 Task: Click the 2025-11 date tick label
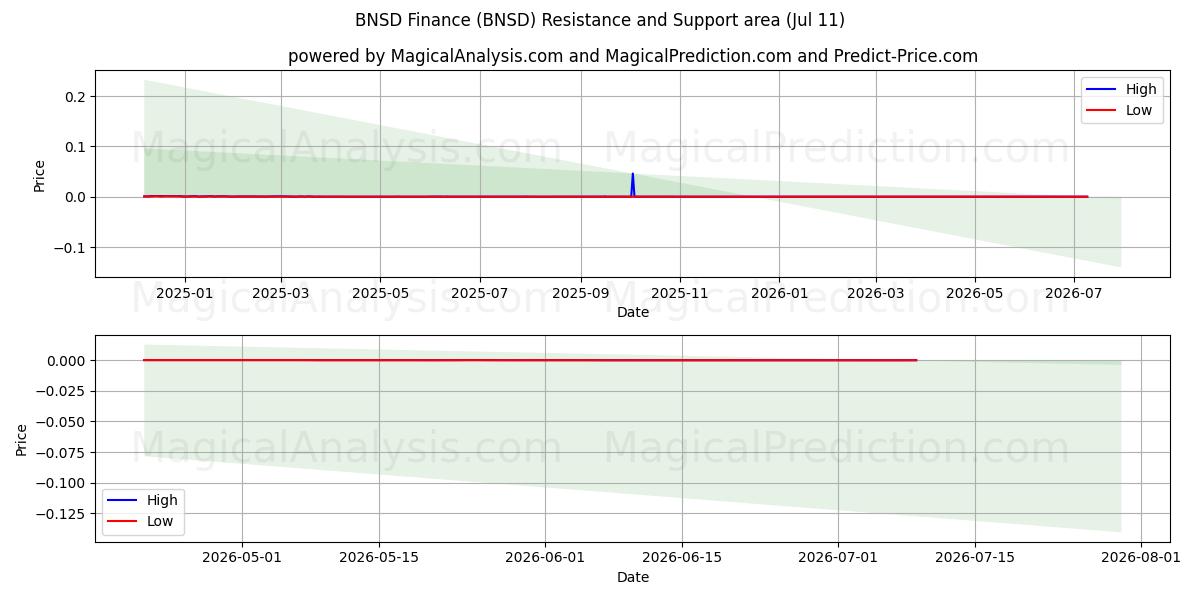pyautogui.click(x=680, y=293)
